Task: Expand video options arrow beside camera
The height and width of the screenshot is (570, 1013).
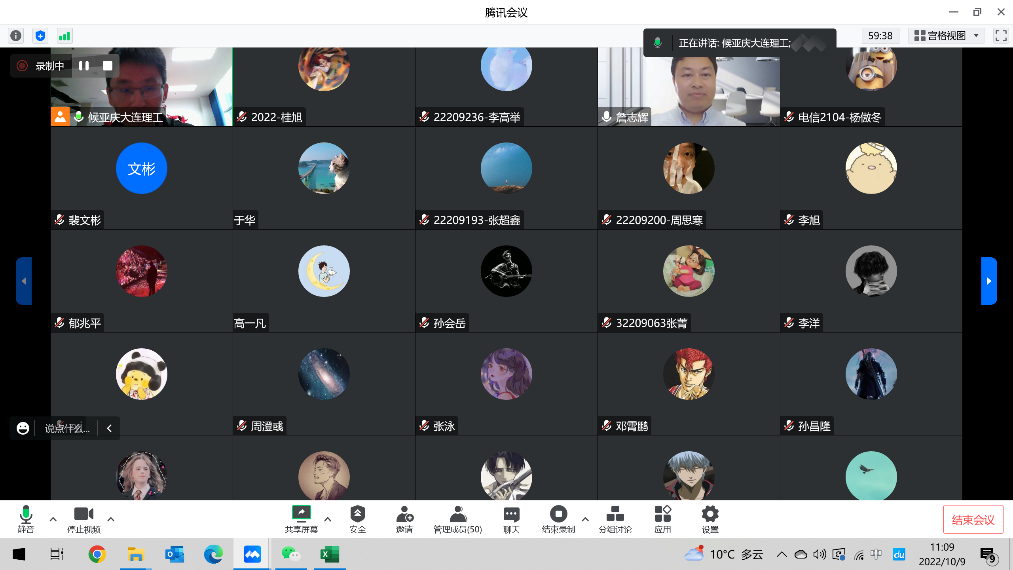Action: pos(111,519)
